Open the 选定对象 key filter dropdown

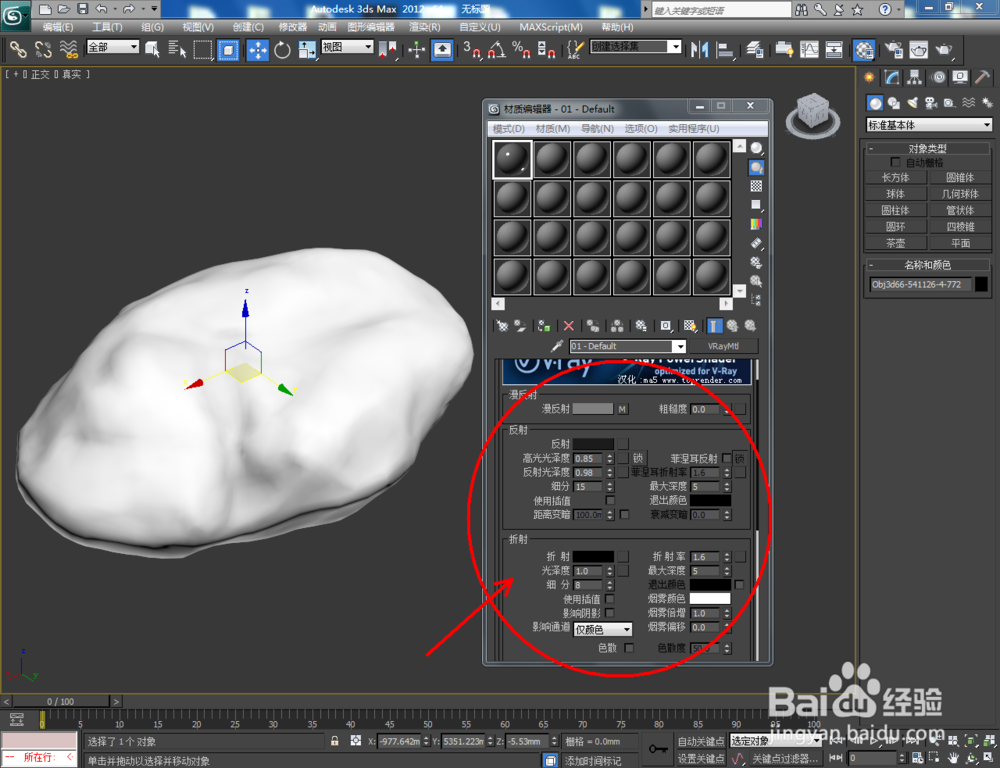tap(775, 741)
